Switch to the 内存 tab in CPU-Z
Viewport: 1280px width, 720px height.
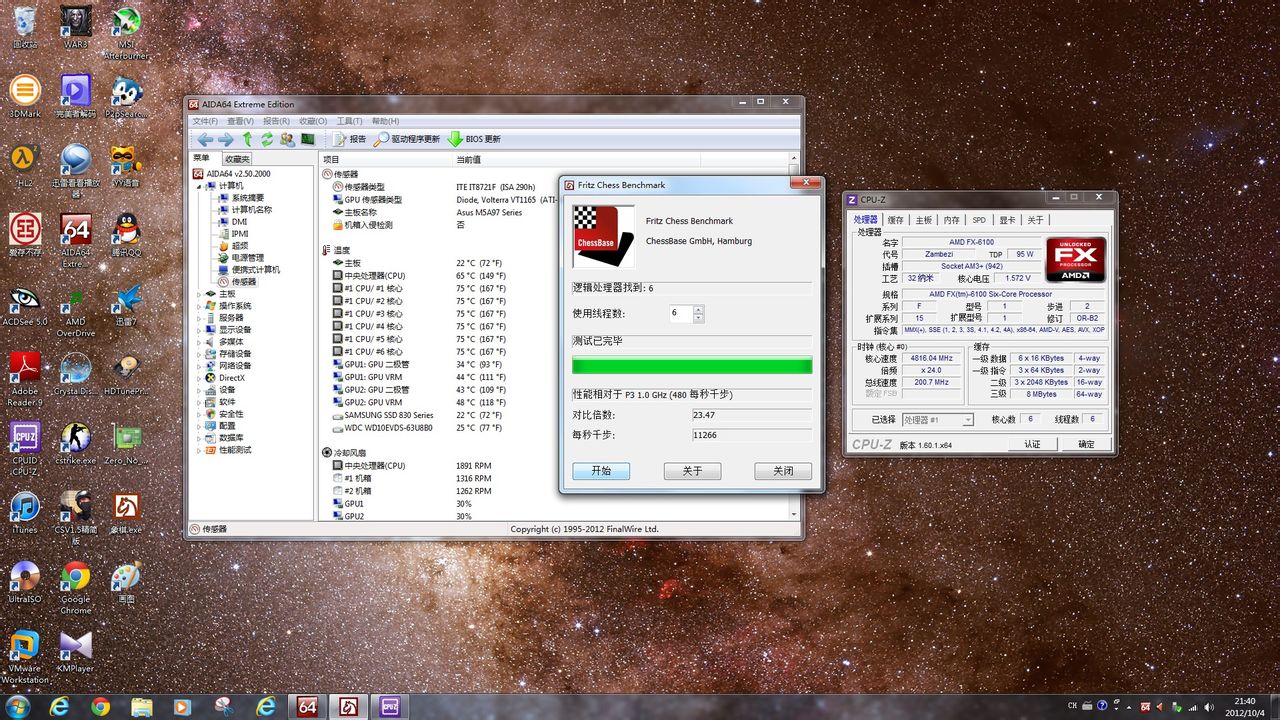coord(951,220)
